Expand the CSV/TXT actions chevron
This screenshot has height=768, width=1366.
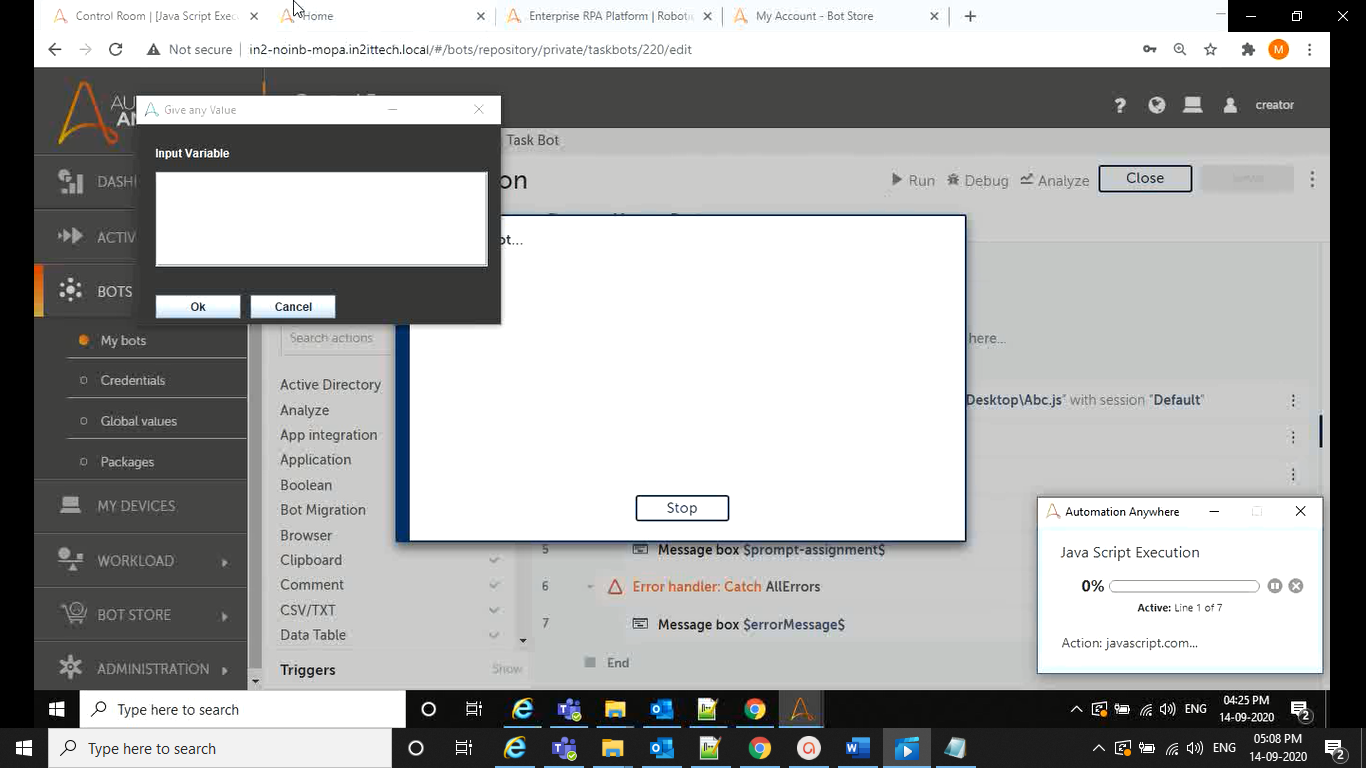click(494, 610)
